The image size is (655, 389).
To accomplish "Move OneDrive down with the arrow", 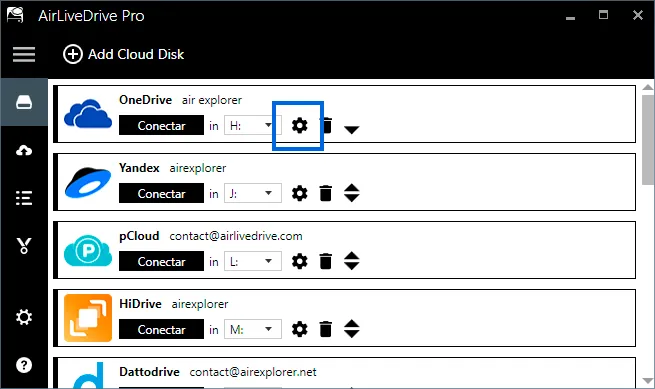I will 352,130.
